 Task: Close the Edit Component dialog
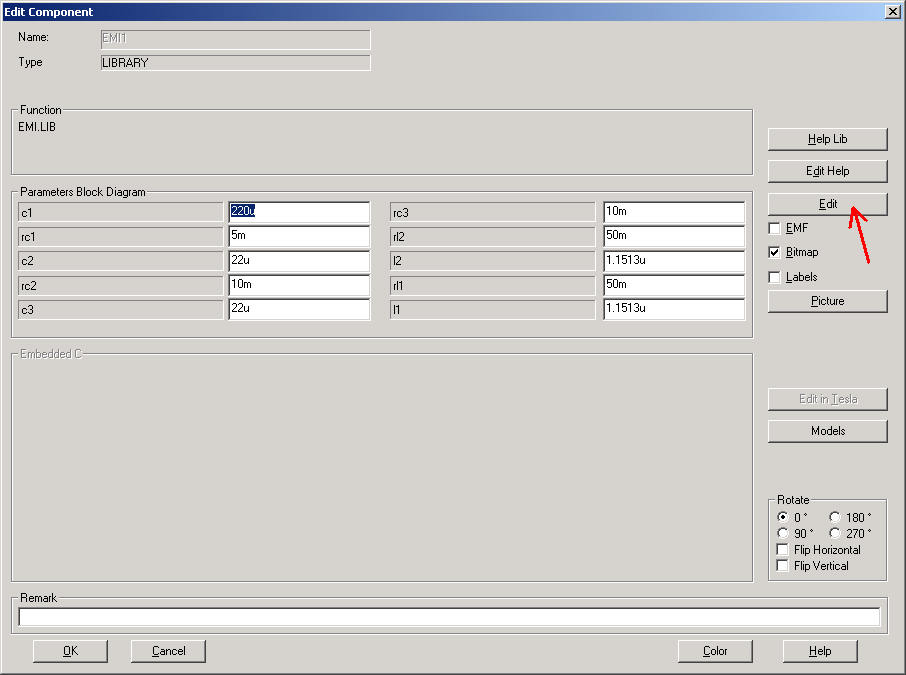892,11
